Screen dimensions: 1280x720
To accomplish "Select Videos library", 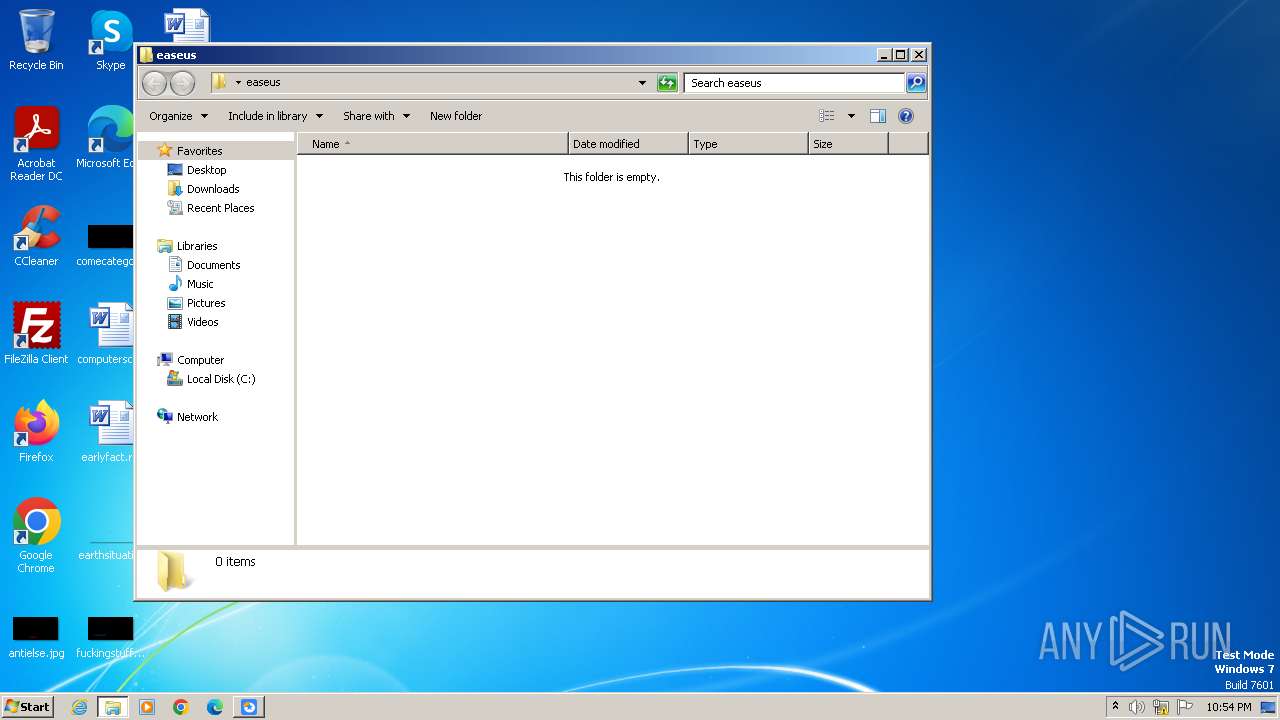I will tap(202, 322).
